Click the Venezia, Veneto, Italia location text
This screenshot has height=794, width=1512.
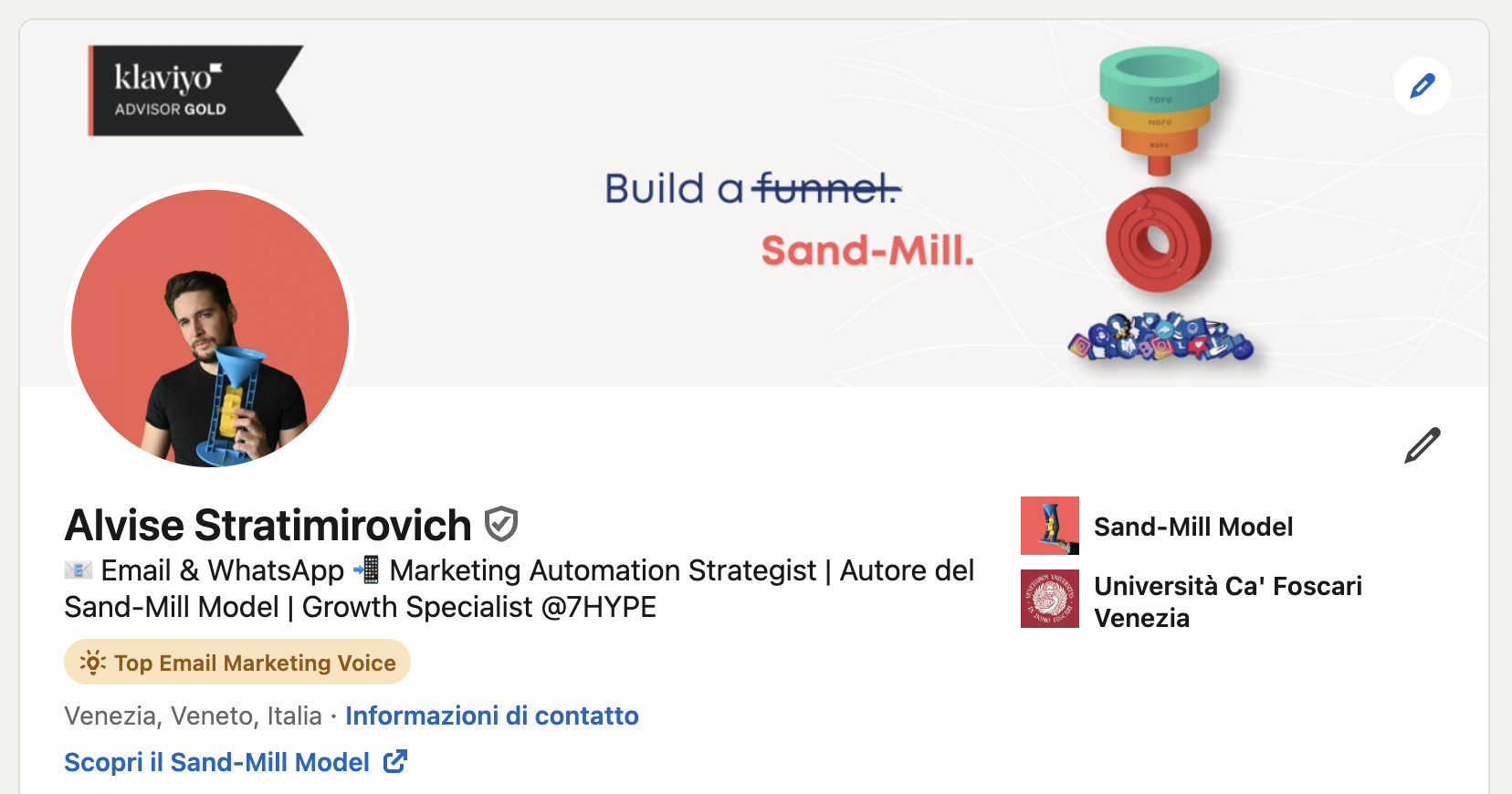click(x=193, y=716)
